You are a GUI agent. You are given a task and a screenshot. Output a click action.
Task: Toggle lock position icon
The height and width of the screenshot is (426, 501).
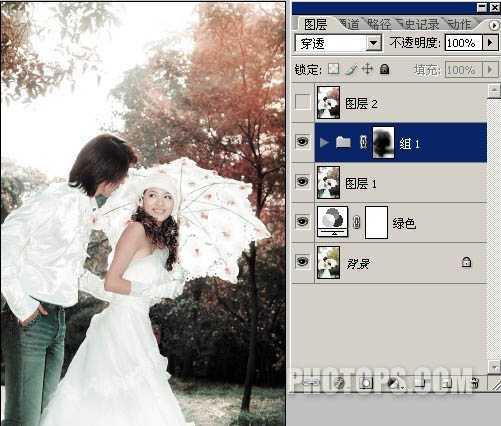pos(367,69)
